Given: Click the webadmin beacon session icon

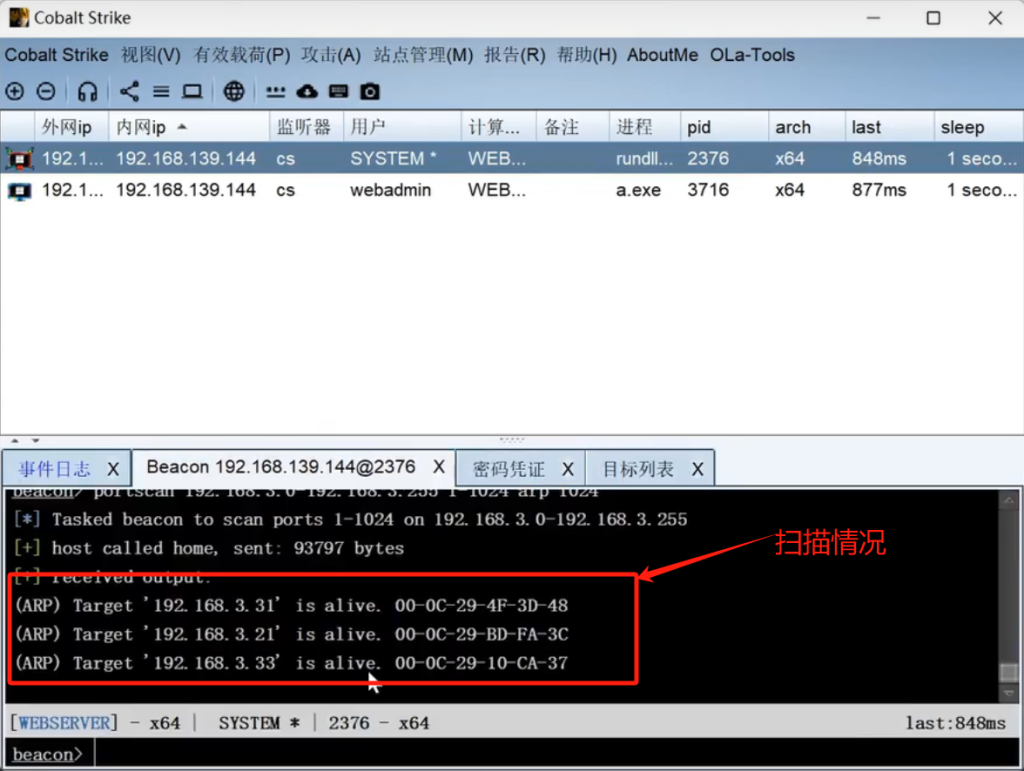Looking at the screenshot, I should point(20,191).
